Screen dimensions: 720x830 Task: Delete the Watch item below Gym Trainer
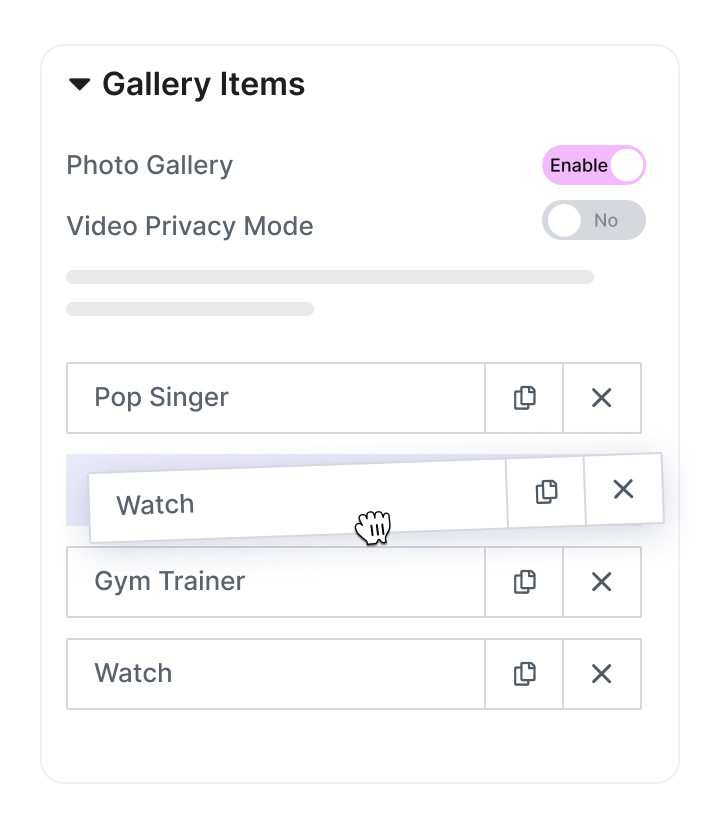pyautogui.click(x=601, y=674)
